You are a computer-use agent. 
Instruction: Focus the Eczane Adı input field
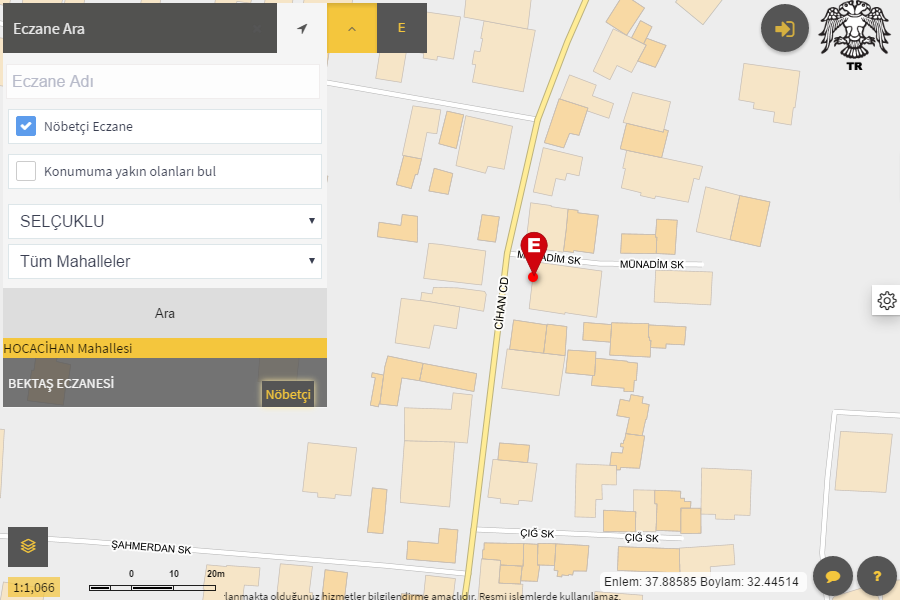pos(163,82)
